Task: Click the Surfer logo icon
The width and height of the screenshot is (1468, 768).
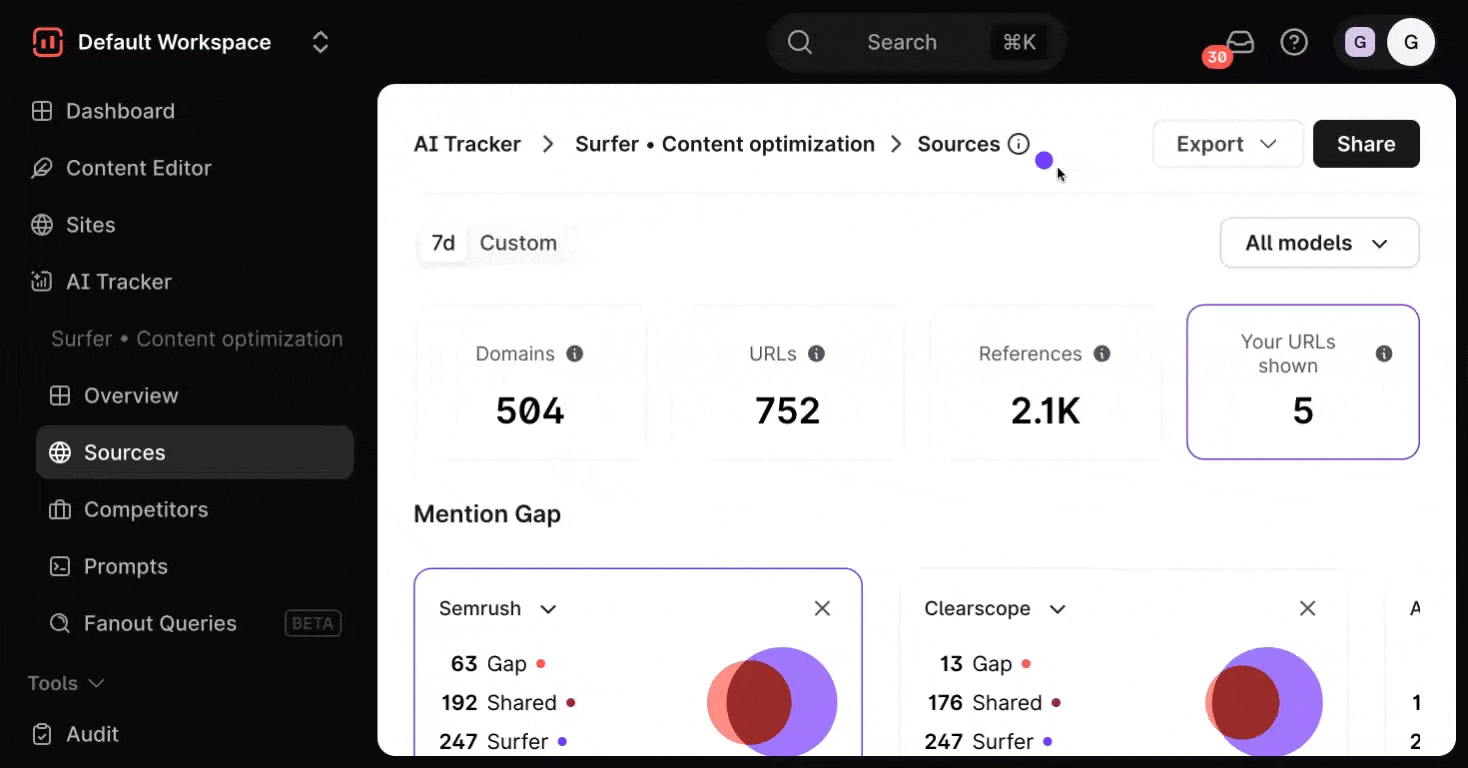Action: pos(47,42)
